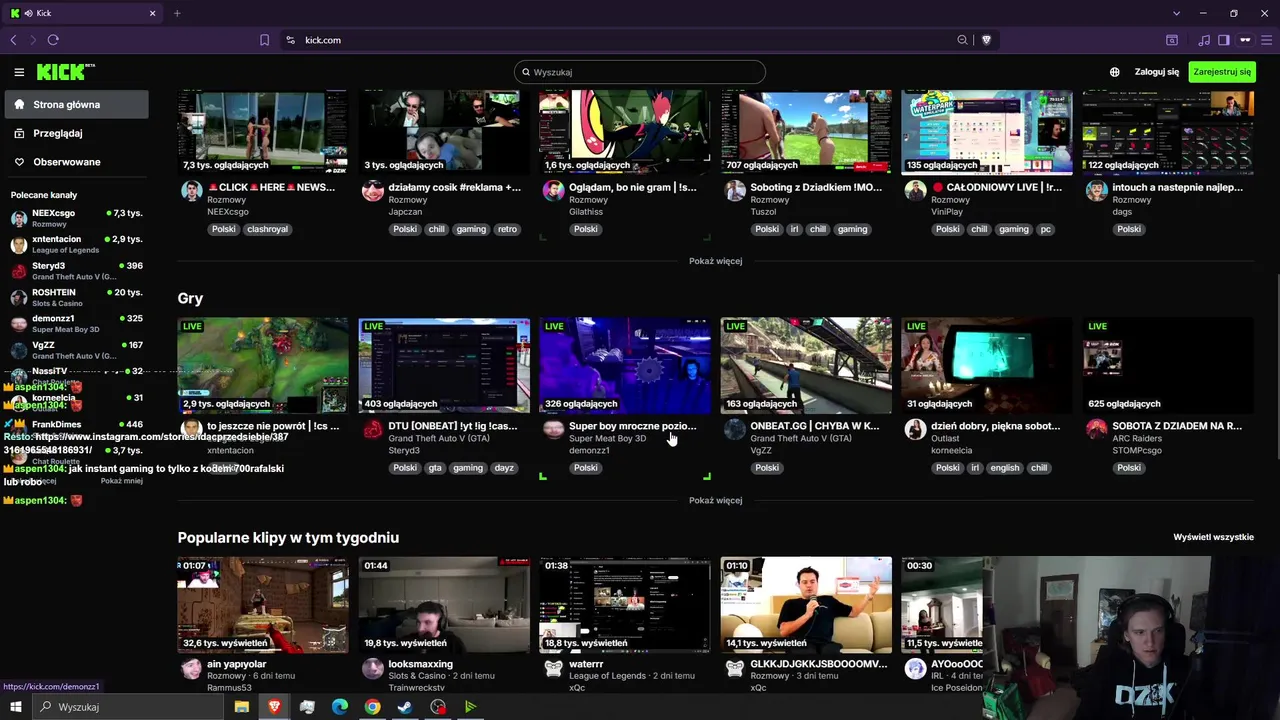
Task: Select Obserwowane in the sidebar
Action: (x=76, y=162)
